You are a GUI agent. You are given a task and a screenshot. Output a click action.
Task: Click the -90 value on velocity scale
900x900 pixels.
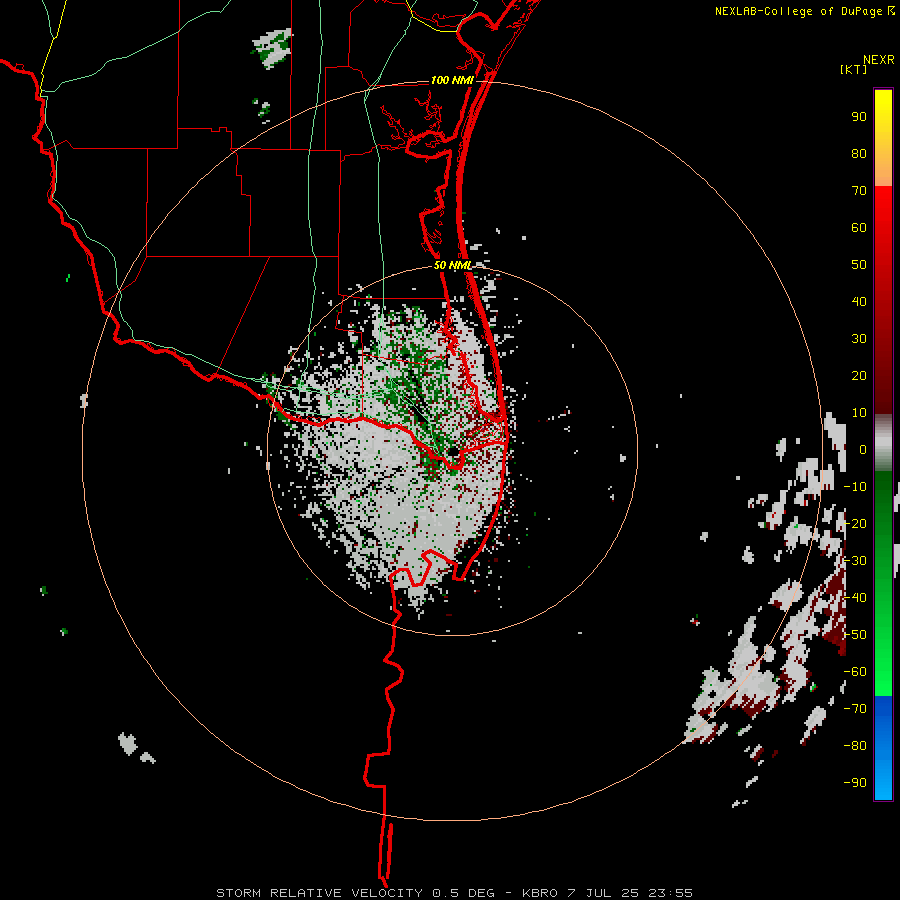pyautogui.click(x=855, y=783)
